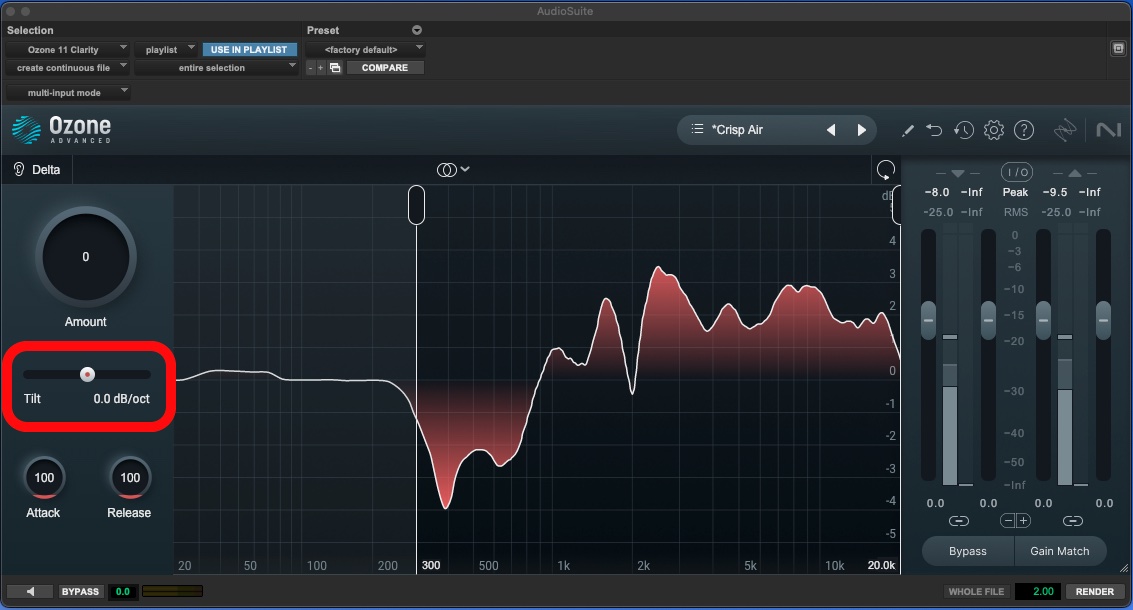Open Ozone settings gear

click(993, 130)
